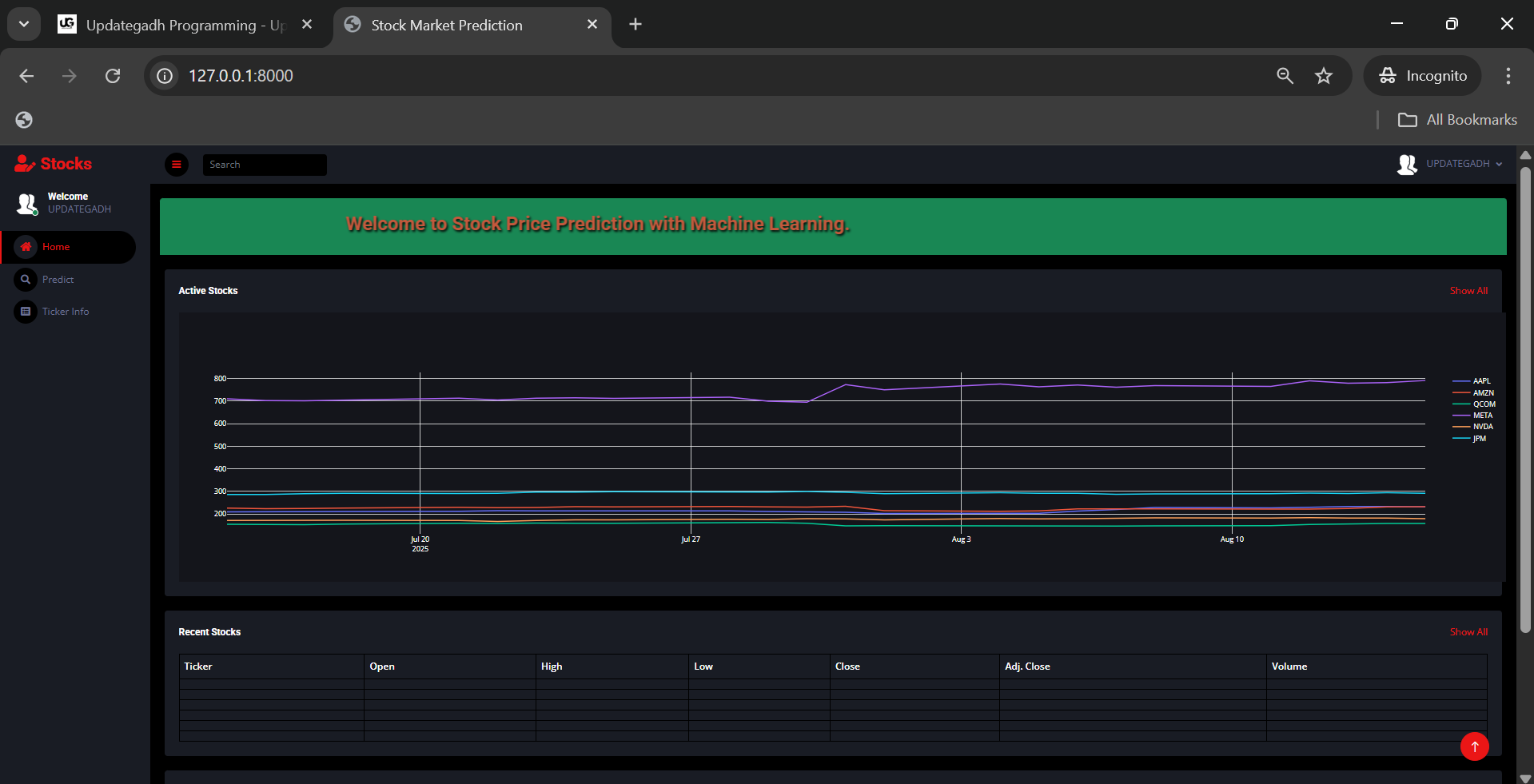Click the red hamburger sidebar toggle
1534x784 pixels.
(177, 165)
